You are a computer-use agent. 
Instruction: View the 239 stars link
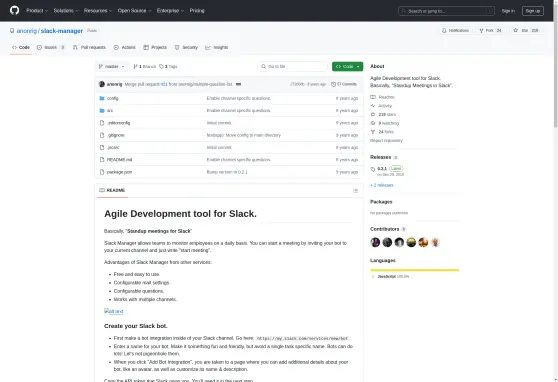click(383, 115)
